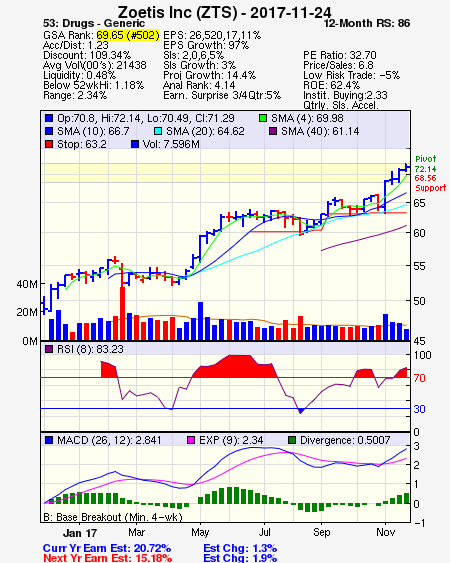The height and width of the screenshot is (563, 450).
Task: Click the 'Mar' axis label
Action: coord(136,532)
